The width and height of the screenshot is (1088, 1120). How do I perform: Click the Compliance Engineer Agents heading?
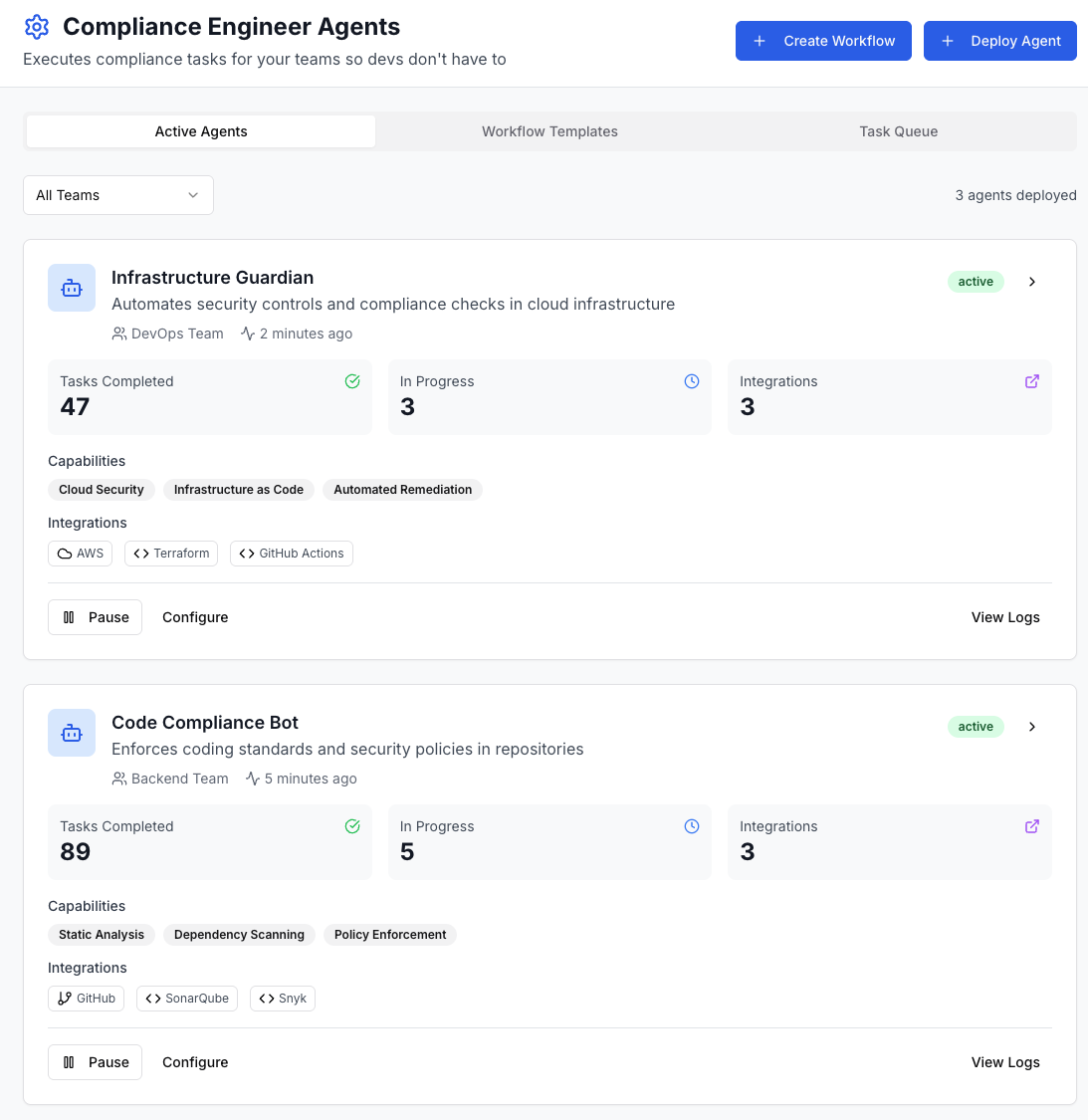tap(232, 27)
